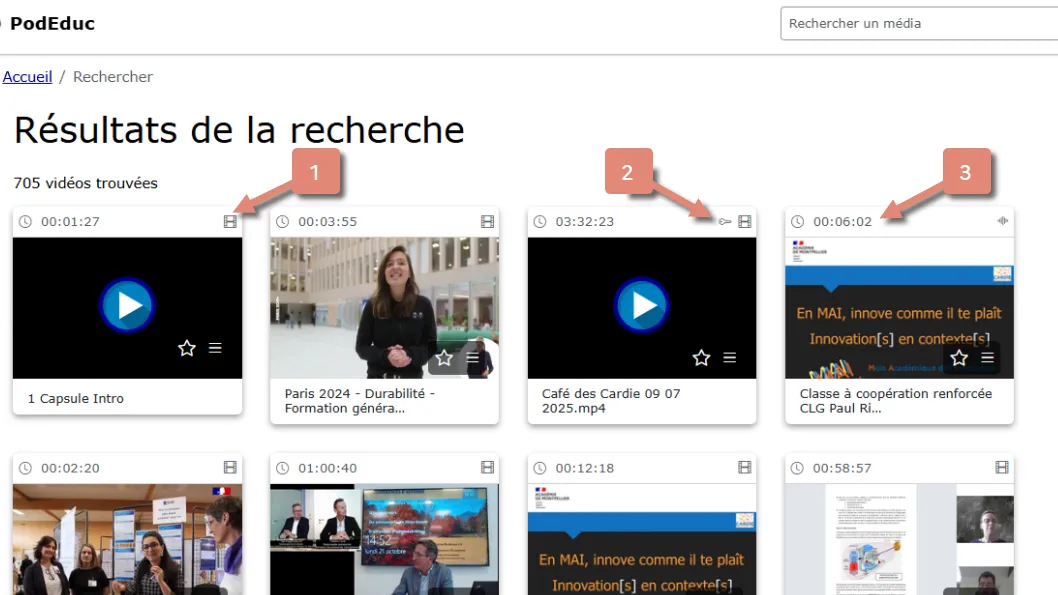The image size is (1058, 595).
Task: Click the film icon on the 00:12:18 card
Action: pyautogui.click(x=744, y=467)
